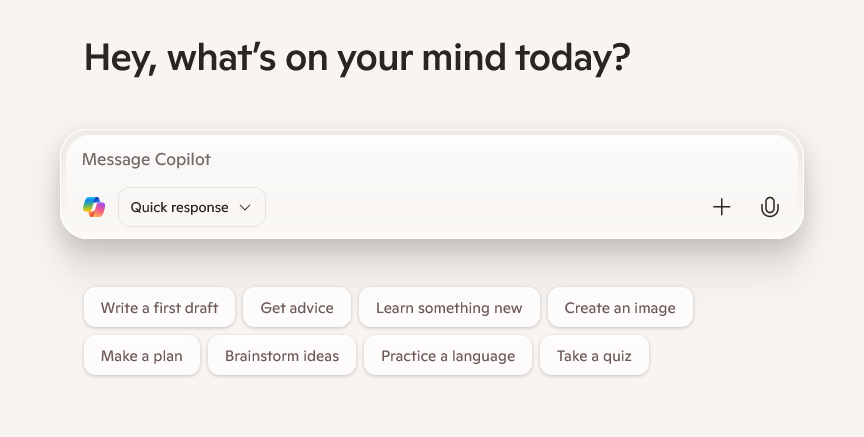Screen dimensions: 864x437
Task: Start the Practice a language prompt
Action: click(448, 355)
